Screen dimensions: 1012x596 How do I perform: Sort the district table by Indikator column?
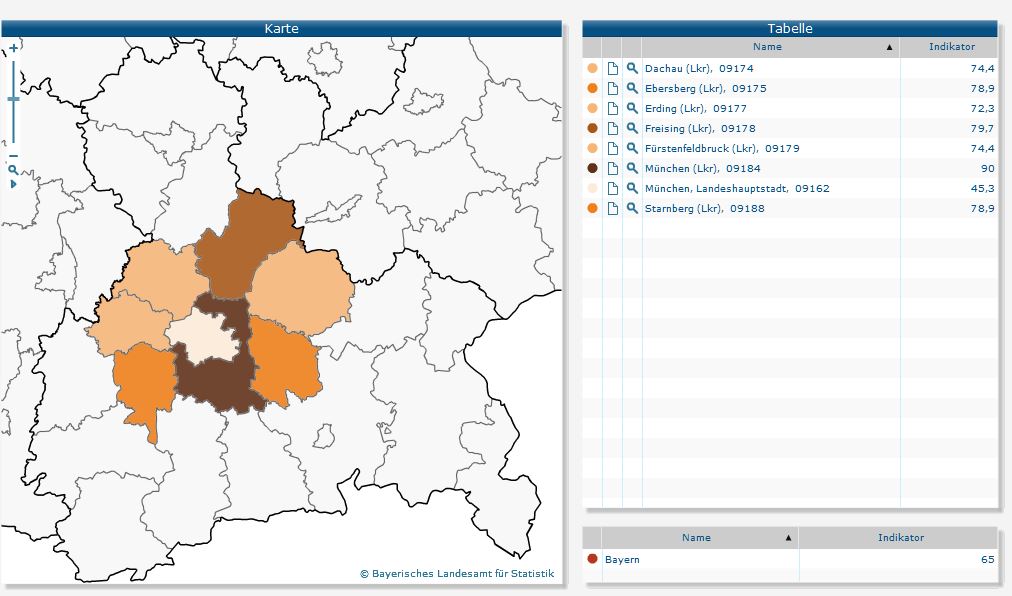(x=950, y=47)
